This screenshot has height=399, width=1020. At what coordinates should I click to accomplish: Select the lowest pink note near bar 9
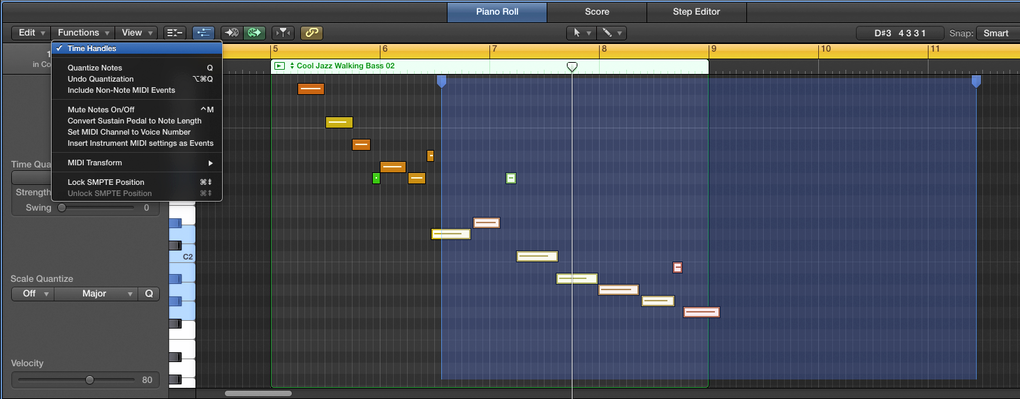coord(701,312)
